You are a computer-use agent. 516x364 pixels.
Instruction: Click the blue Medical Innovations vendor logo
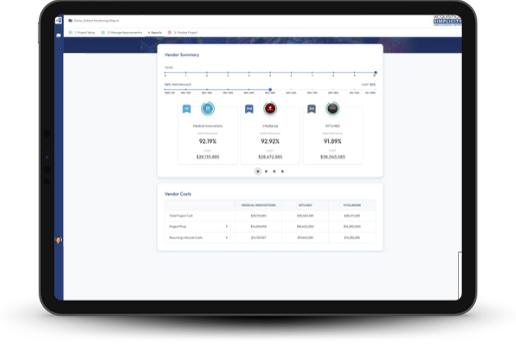pyautogui.click(x=208, y=108)
